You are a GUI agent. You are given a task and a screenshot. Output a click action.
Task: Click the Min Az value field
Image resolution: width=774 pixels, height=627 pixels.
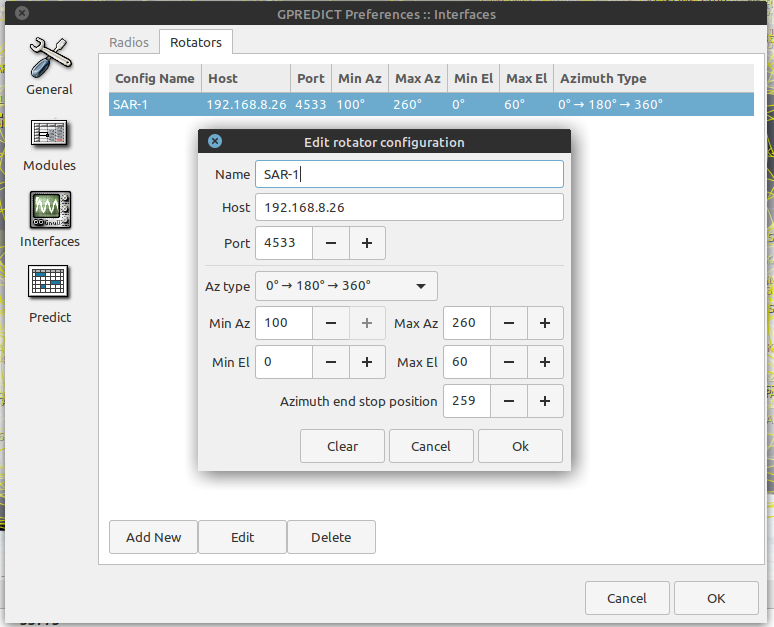point(284,323)
